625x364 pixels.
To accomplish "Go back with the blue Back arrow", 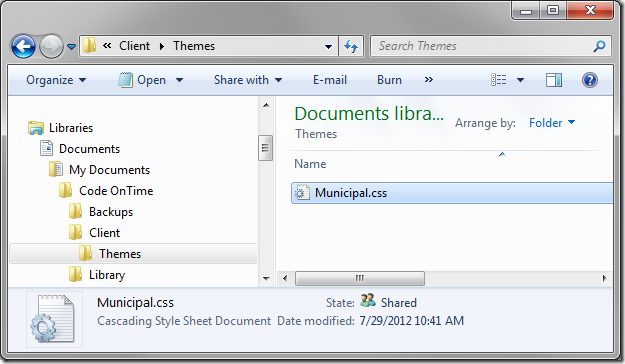I will (23, 46).
